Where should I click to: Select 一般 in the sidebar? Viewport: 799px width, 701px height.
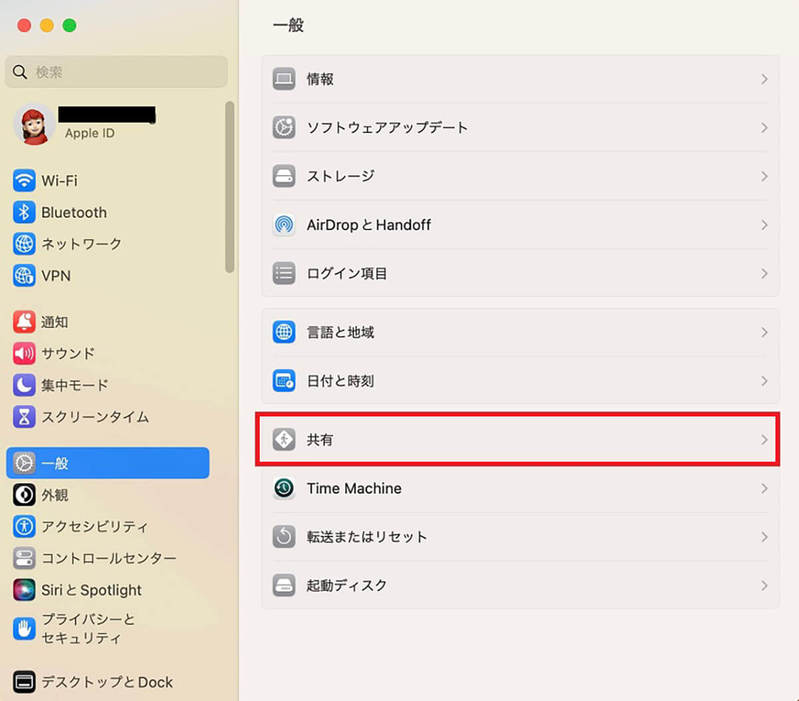click(x=108, y=463)
